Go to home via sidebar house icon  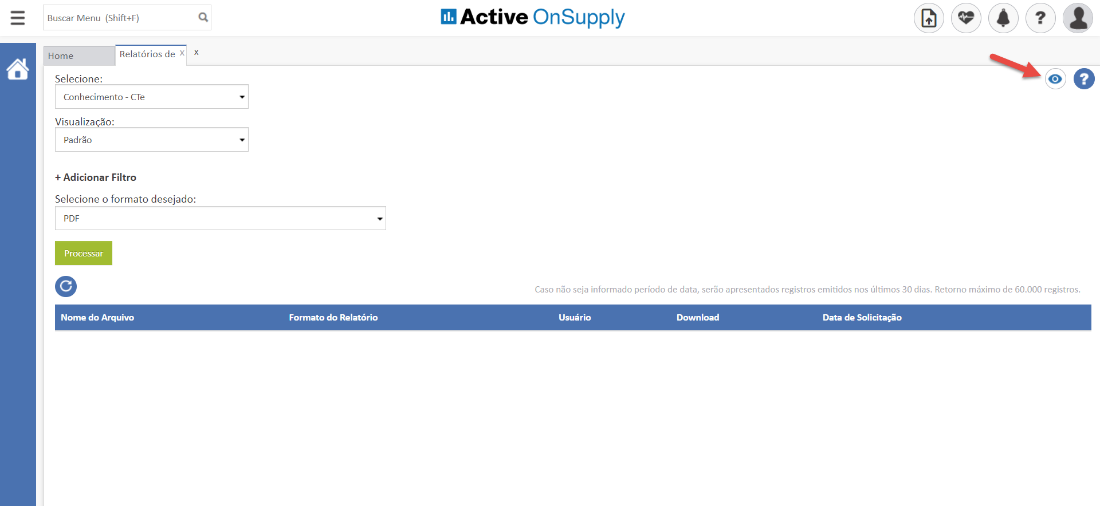coord(17,70)
